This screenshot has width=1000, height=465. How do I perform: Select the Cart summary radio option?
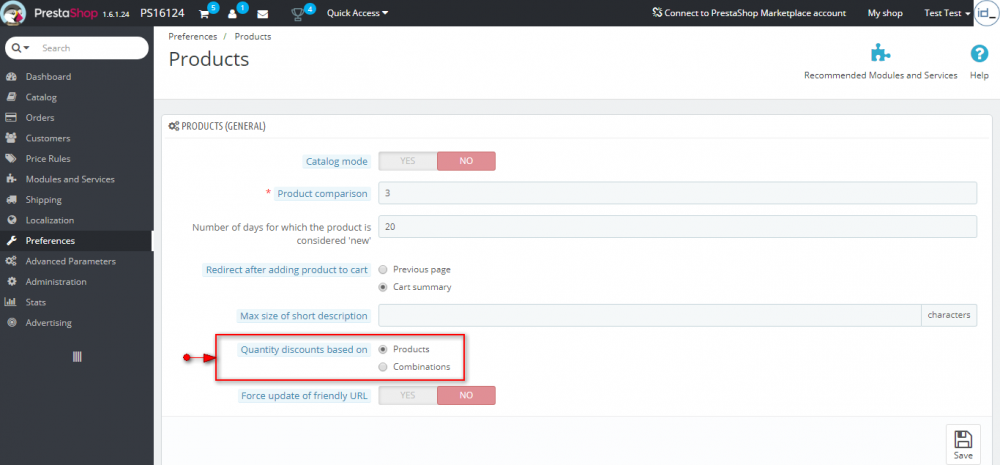[383, 287]
